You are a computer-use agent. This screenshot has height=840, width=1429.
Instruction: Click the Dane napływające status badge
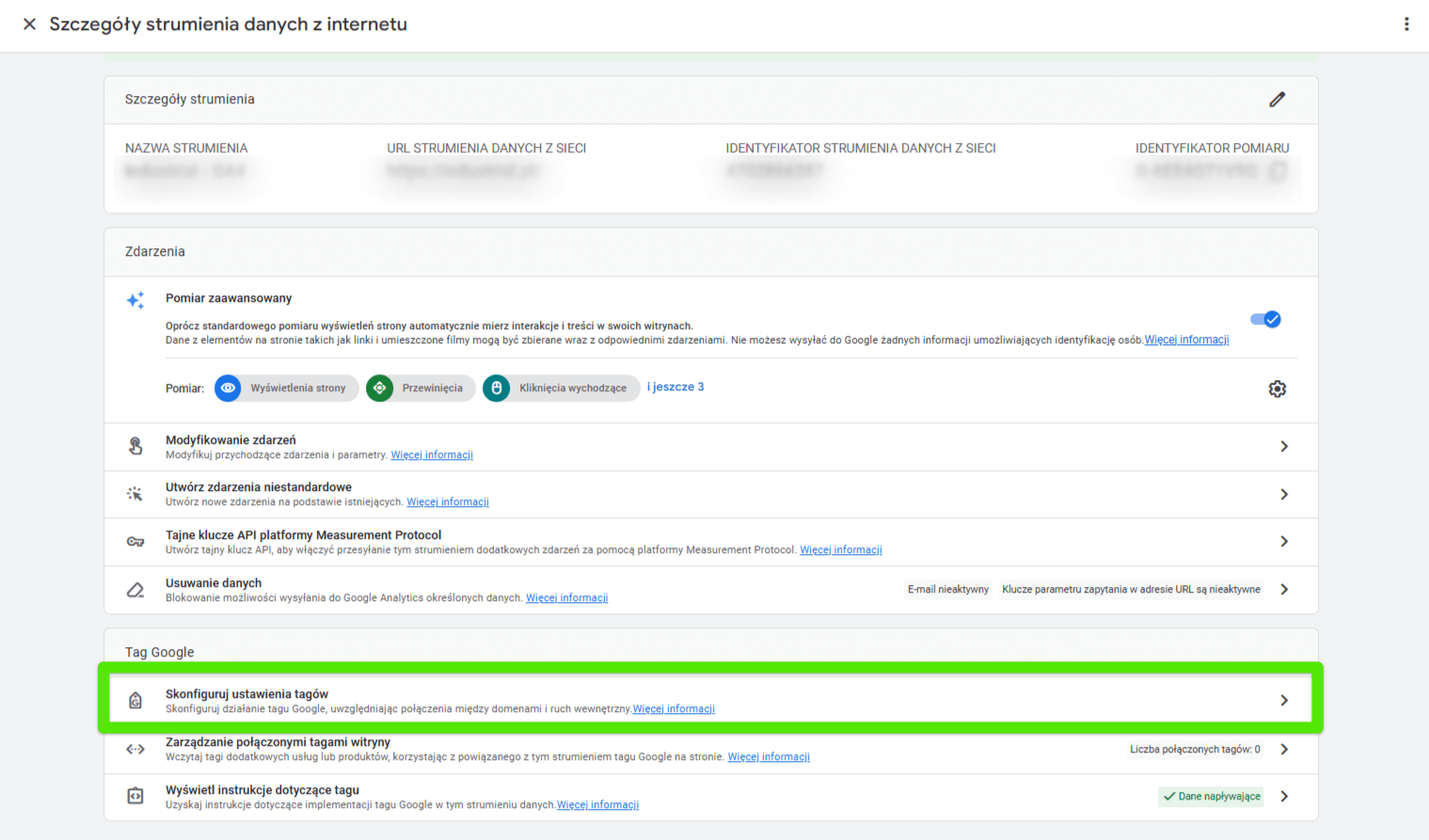pos(1211,797)
